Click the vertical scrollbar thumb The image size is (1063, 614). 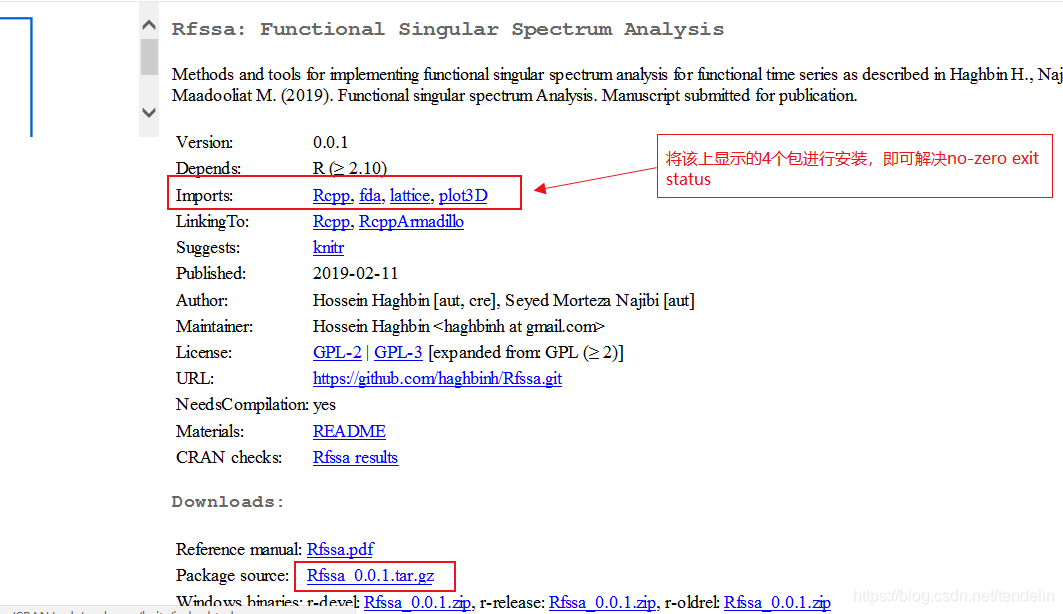(149, 57)
